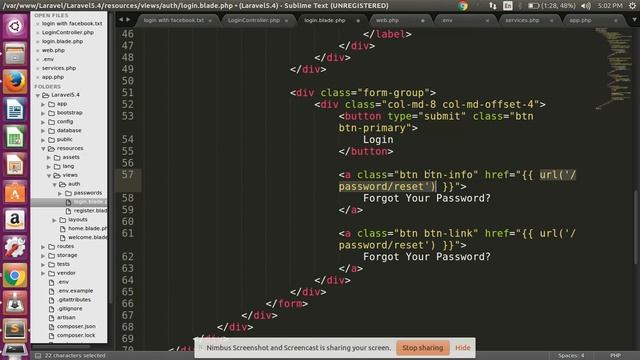Open the tab list dropdown arrow
640x360 pixels.
point(634,20)
